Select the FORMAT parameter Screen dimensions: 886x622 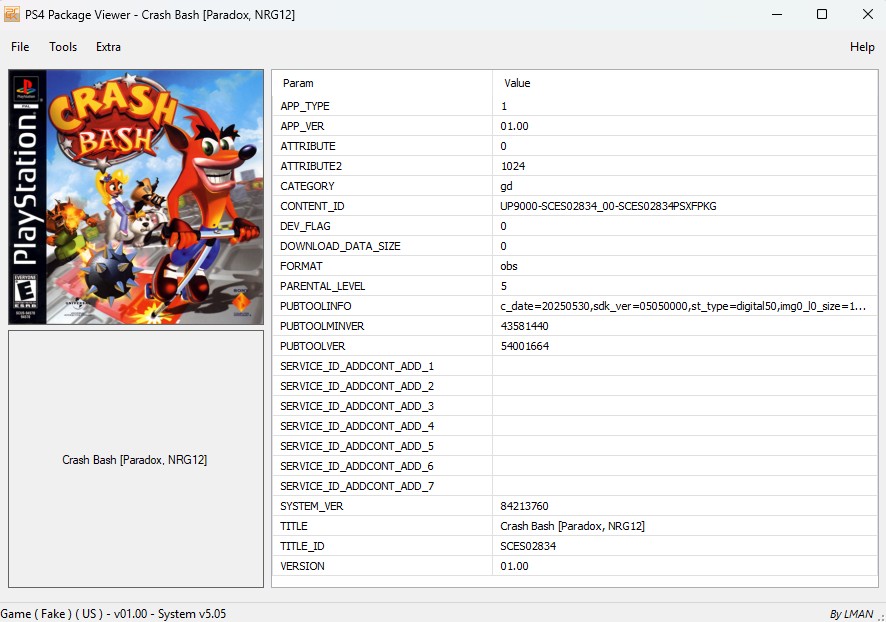[x=301, y=266]
